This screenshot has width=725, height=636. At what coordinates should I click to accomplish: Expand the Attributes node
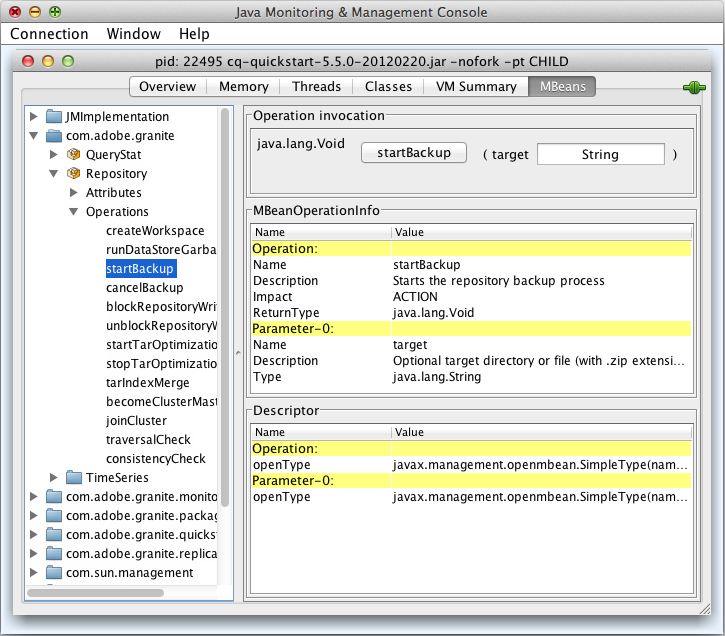click(74, 192)
